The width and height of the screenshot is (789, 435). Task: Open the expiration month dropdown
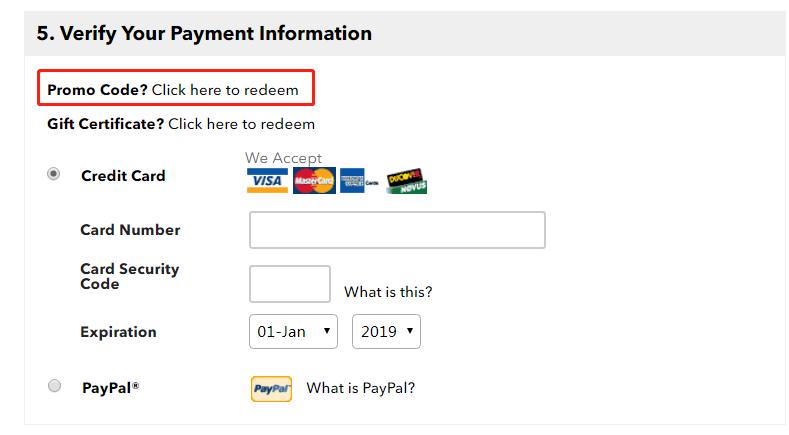pyautogui.click(x=293, y=331)
